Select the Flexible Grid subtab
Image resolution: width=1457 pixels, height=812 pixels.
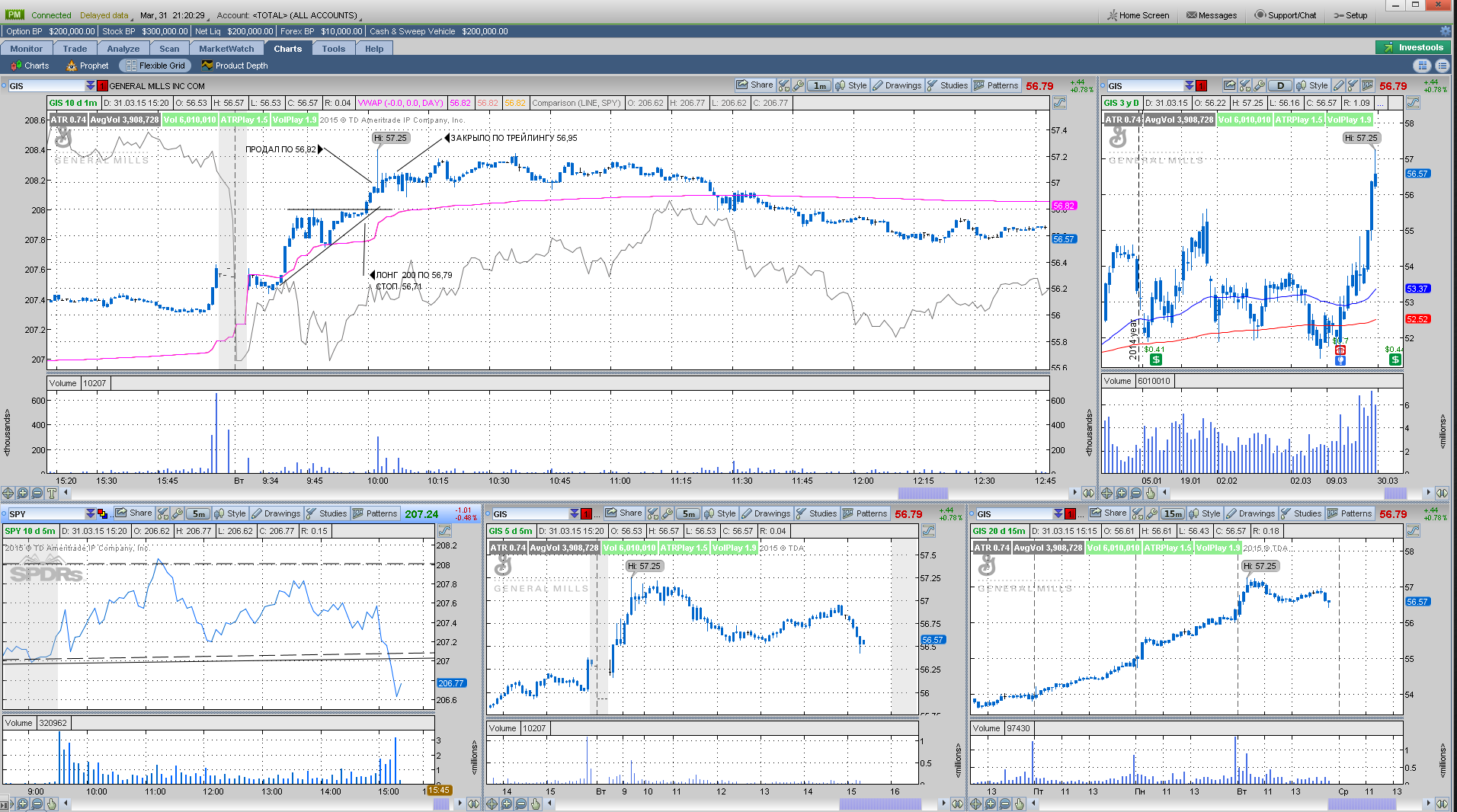coord(155,66)
